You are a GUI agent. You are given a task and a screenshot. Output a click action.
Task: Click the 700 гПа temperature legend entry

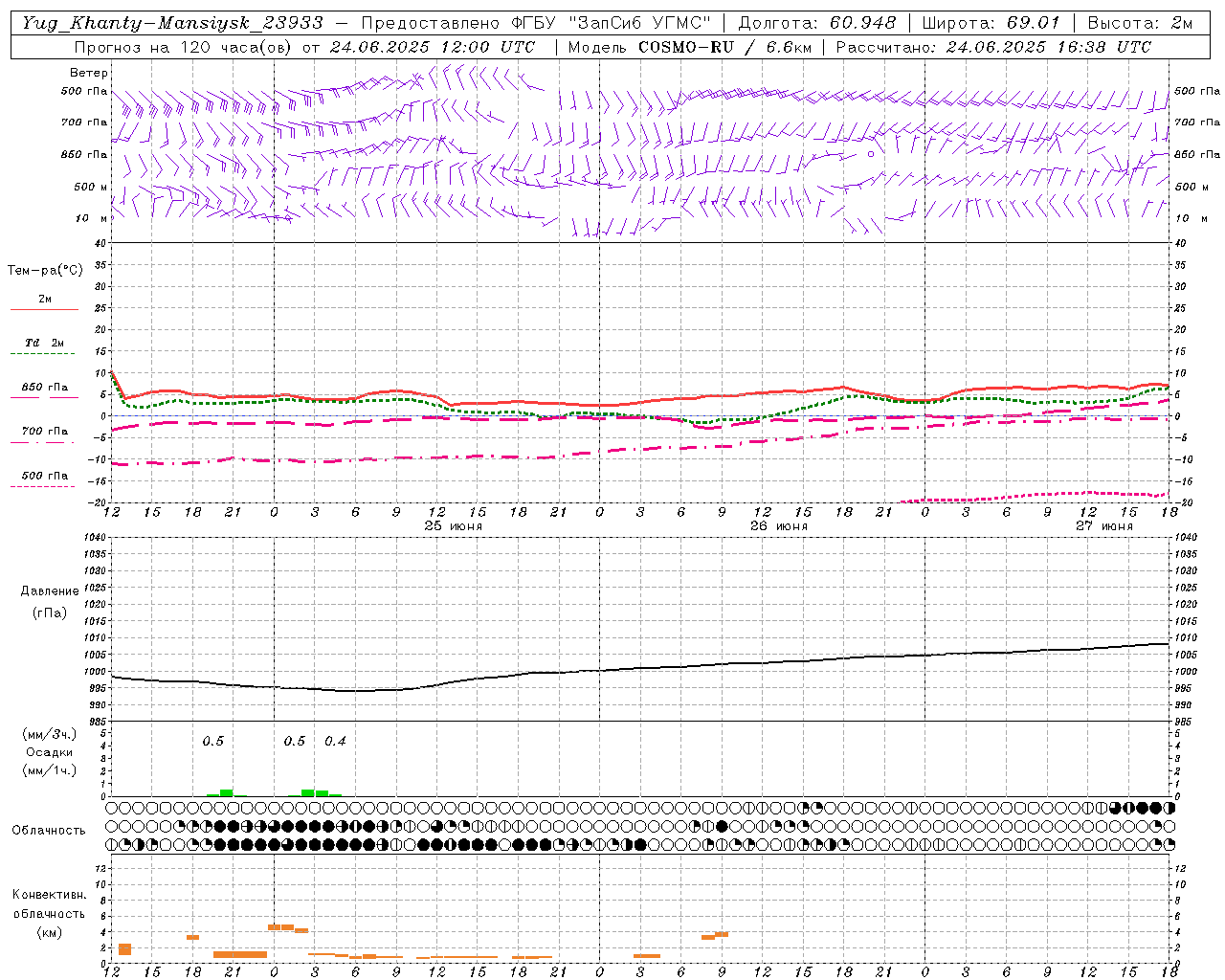click(44, 432)
